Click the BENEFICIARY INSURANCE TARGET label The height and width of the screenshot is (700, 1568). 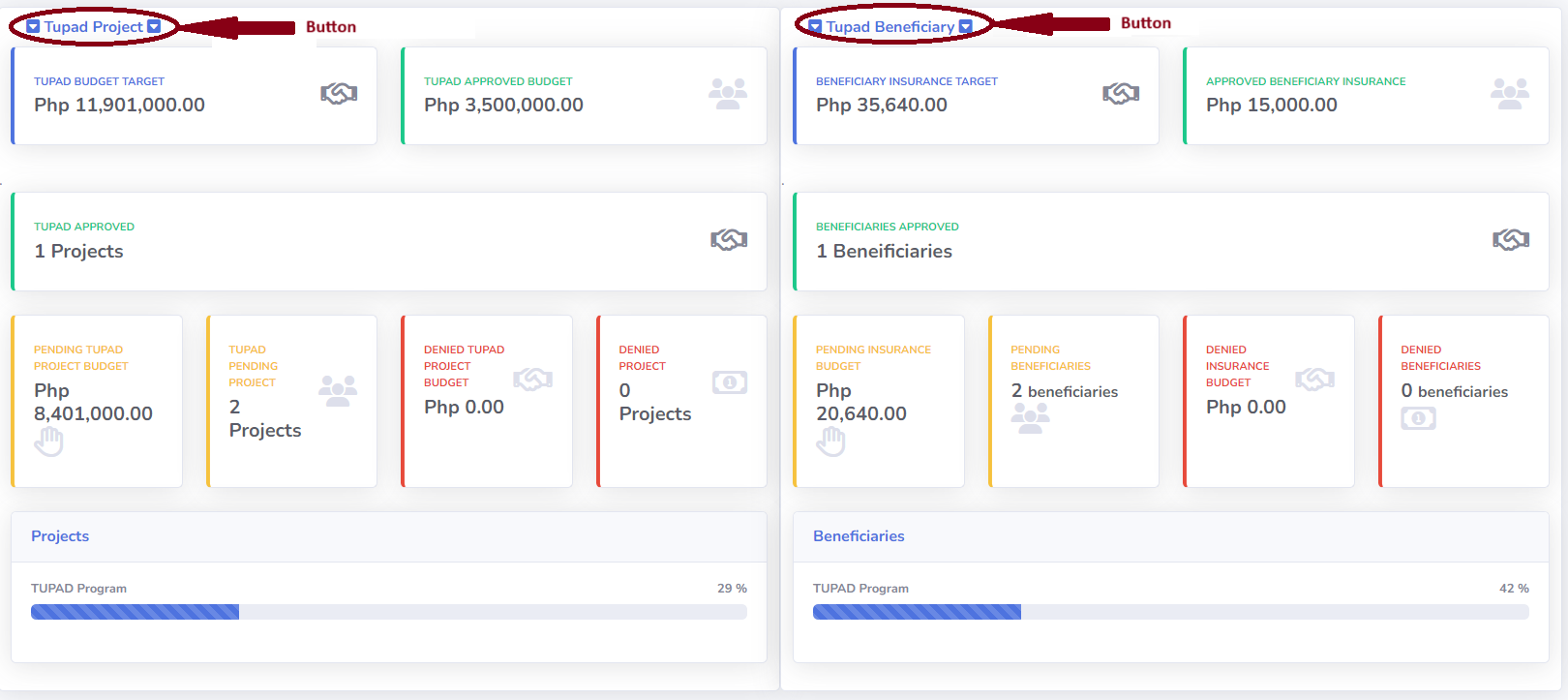(907, 81)
